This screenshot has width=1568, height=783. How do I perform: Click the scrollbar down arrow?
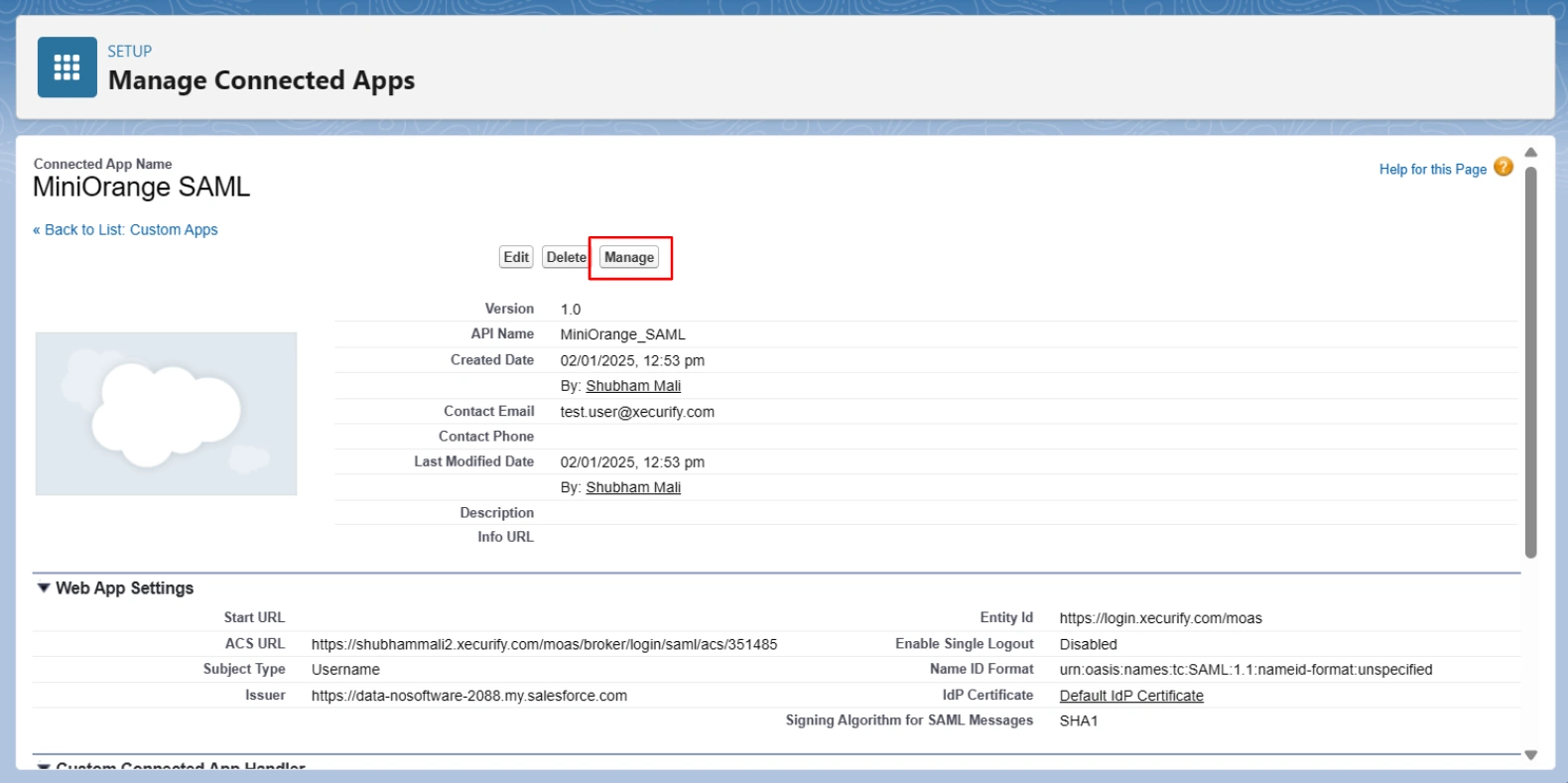1531,755
